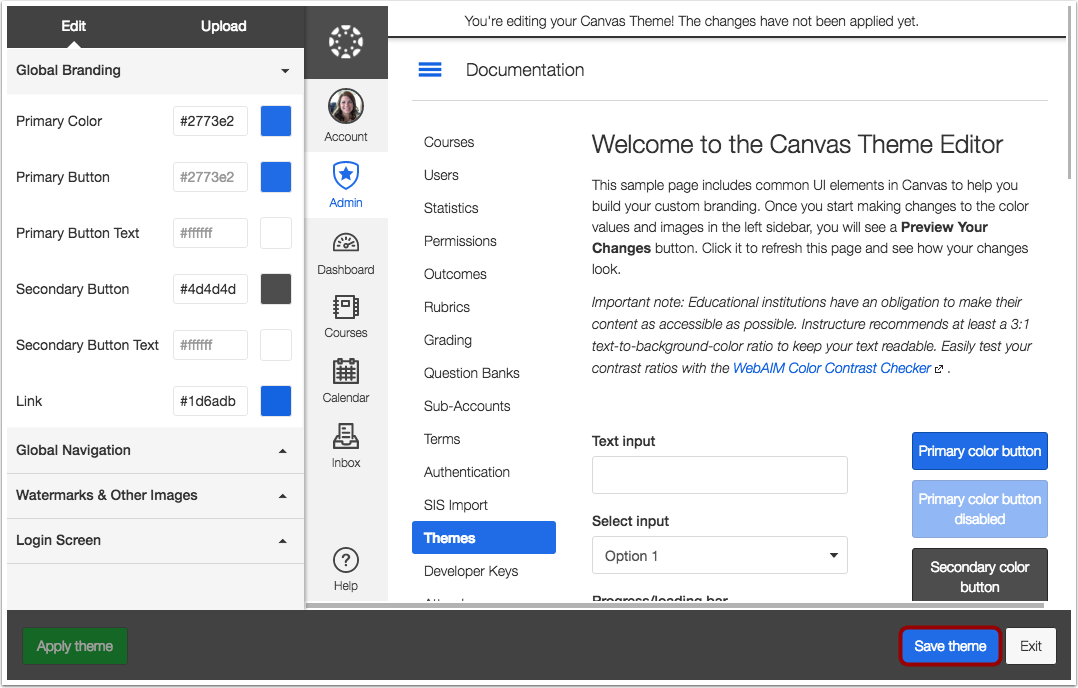This screenshot has height=688, width=1078.
Task: Select Themes in the admin menu
Action: click(x=484, y=537)
